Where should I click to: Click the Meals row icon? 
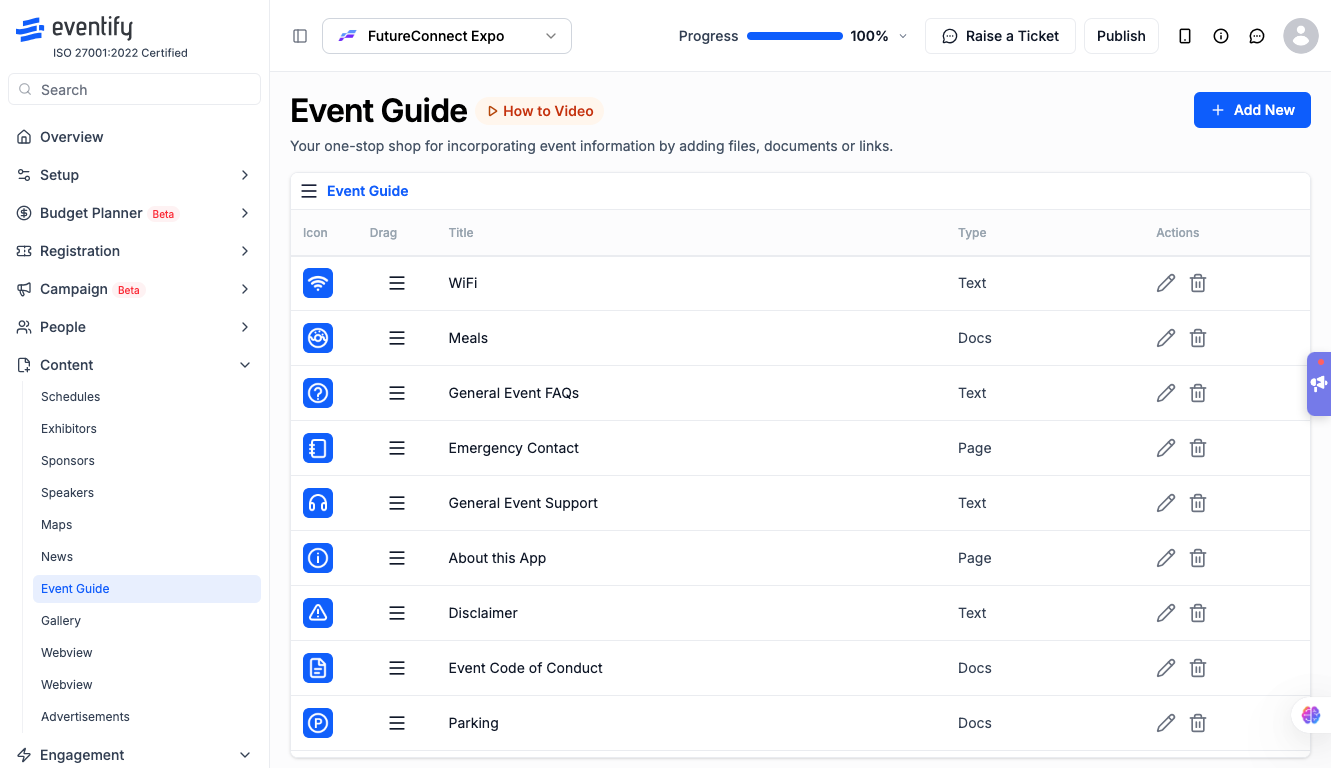click(x=318, y=338)
